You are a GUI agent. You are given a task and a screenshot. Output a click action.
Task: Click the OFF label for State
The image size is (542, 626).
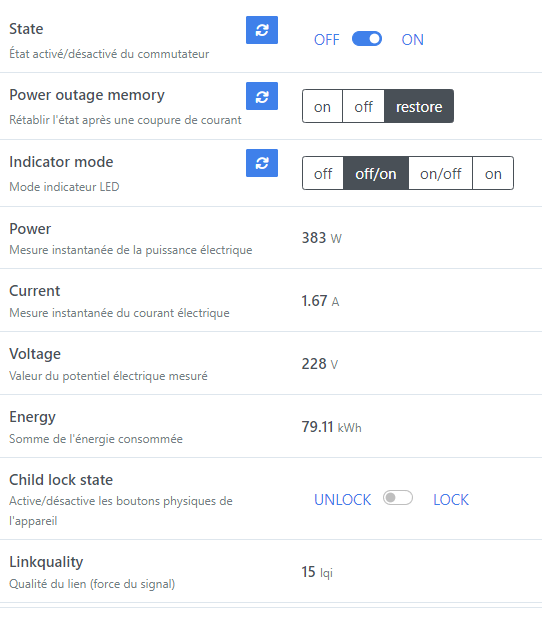[x=326, y=40]
